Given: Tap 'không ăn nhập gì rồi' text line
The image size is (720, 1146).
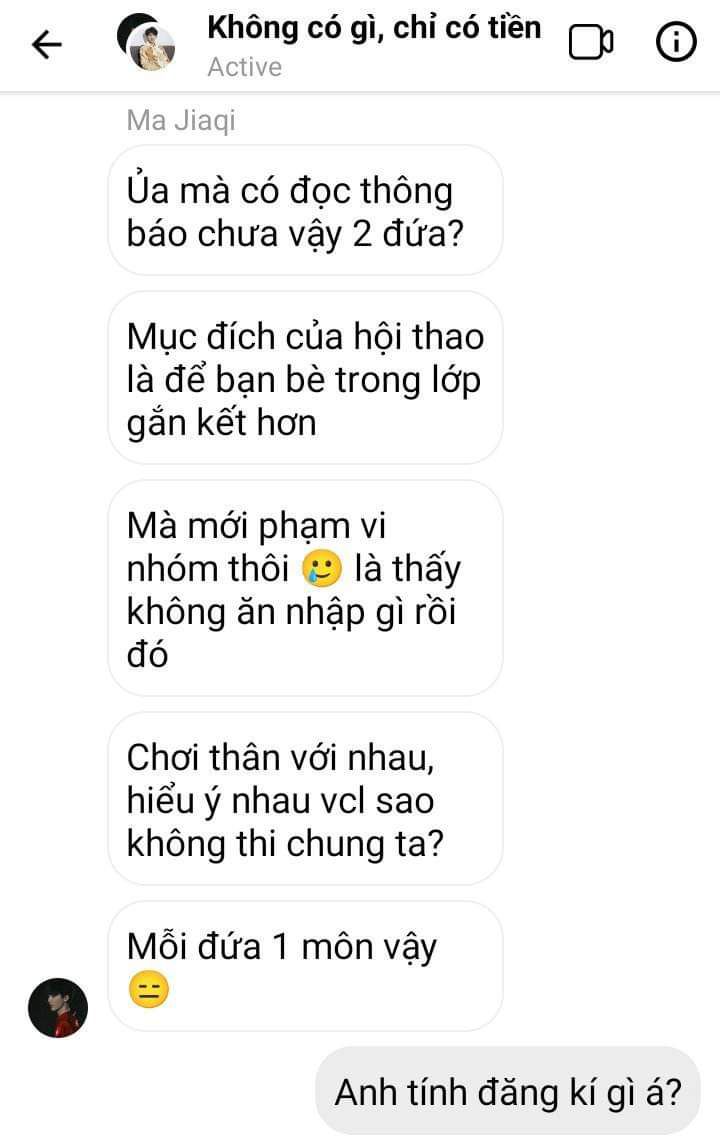Looking at the screenshot, I should pos(292,612).
